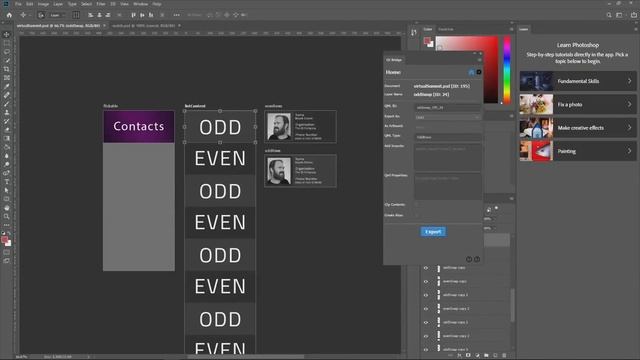Toggle the Auto-Select checkbox in options bar

coord(41,15)
